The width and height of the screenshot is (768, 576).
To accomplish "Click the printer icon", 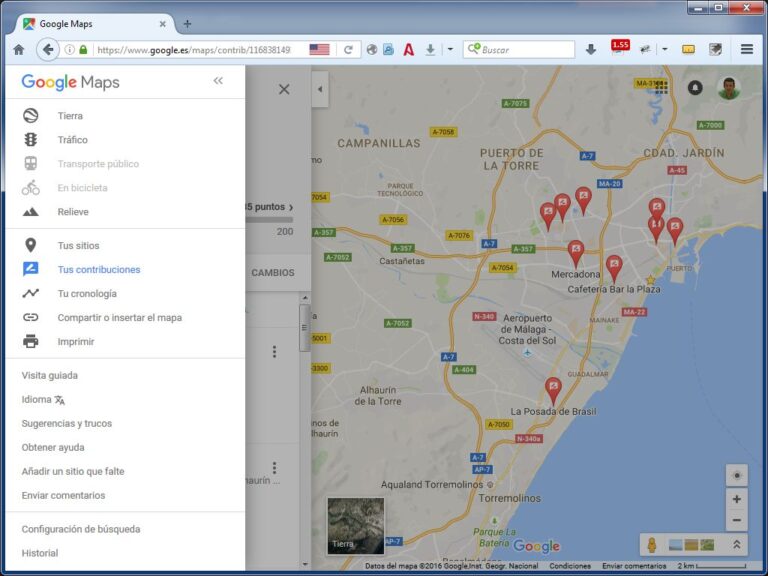I will pos(30,341).
